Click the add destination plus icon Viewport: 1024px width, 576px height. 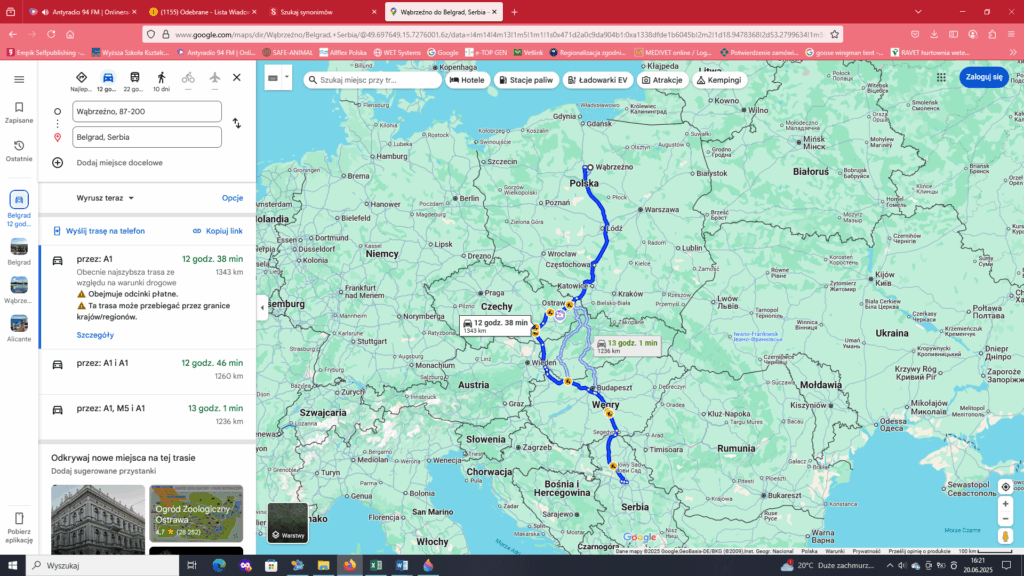(57, 163)
